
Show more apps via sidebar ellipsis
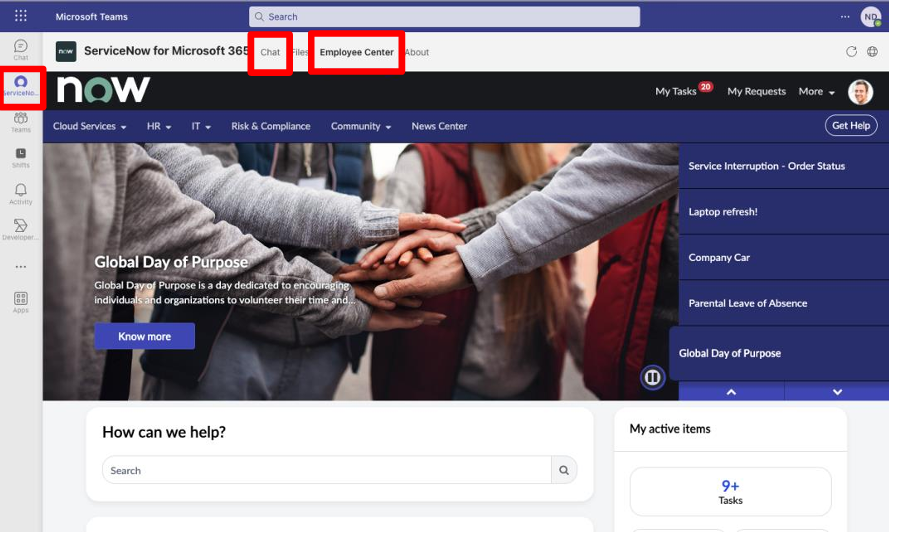21,267
